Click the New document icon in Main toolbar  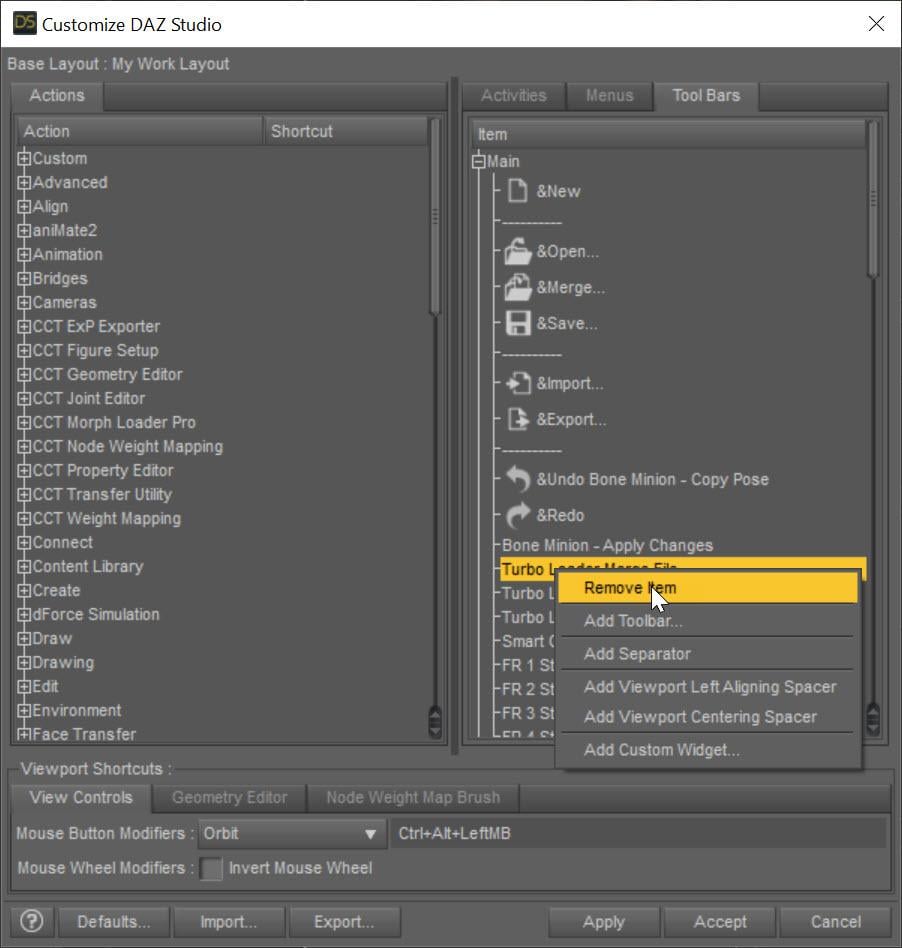coord(517,190)
